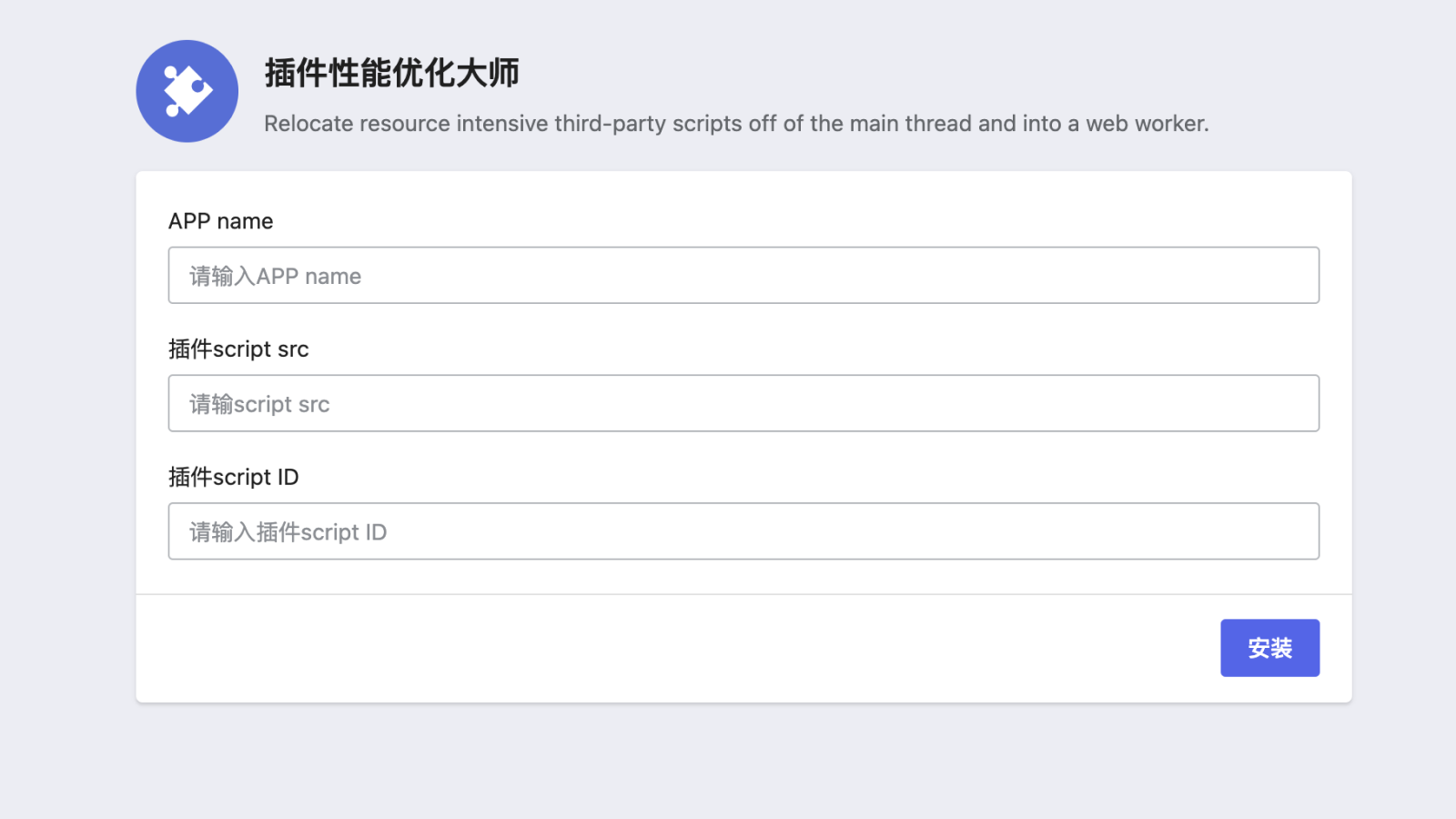Click the right end of script ID box
The width and height of the screenshot is (1456, 819).
coord(1292,531)
